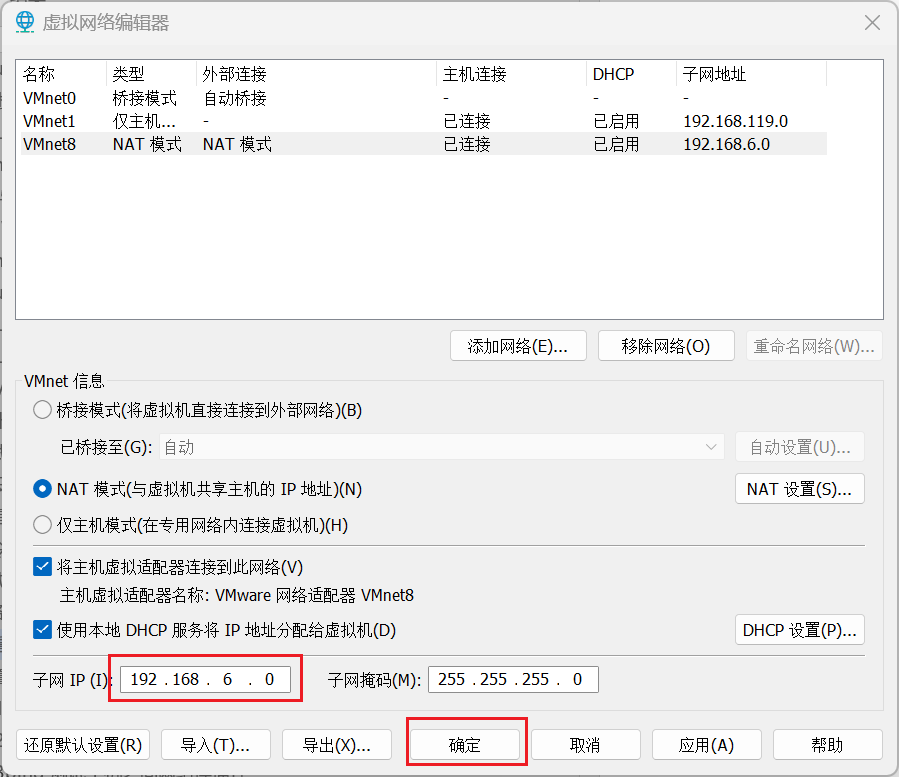Click 重命名网络(W)... button
The width and height of the screenshot is (899, 777).
[x=814, y=346]
